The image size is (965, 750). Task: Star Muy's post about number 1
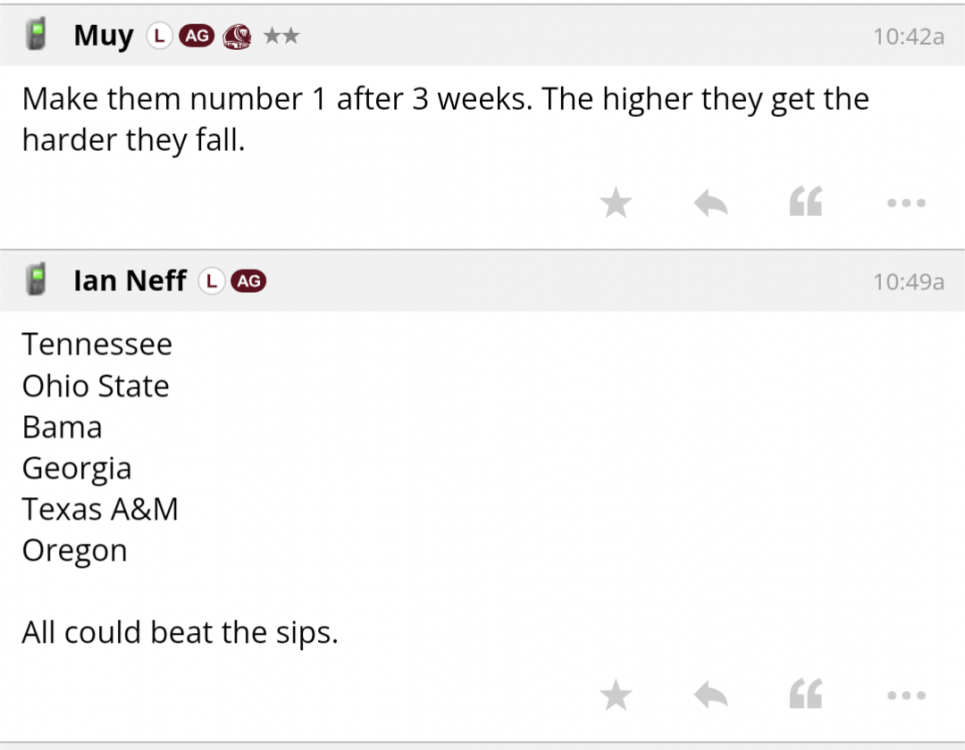coord(616,203)
